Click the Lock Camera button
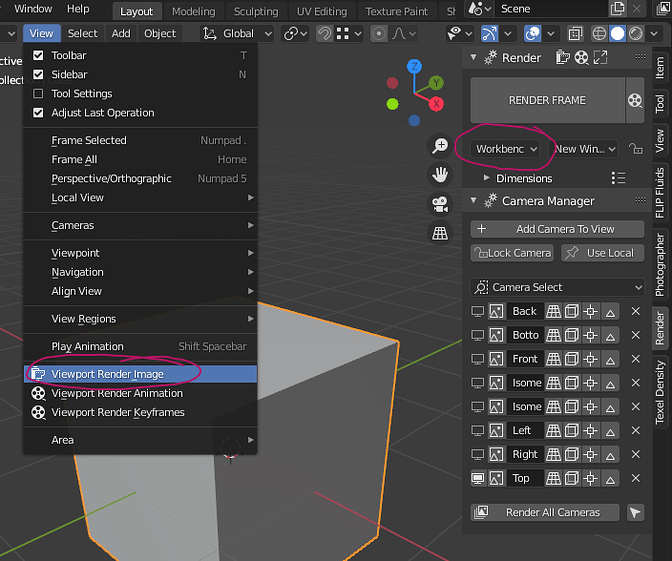 pyautogui.click(x=512, y=253)
